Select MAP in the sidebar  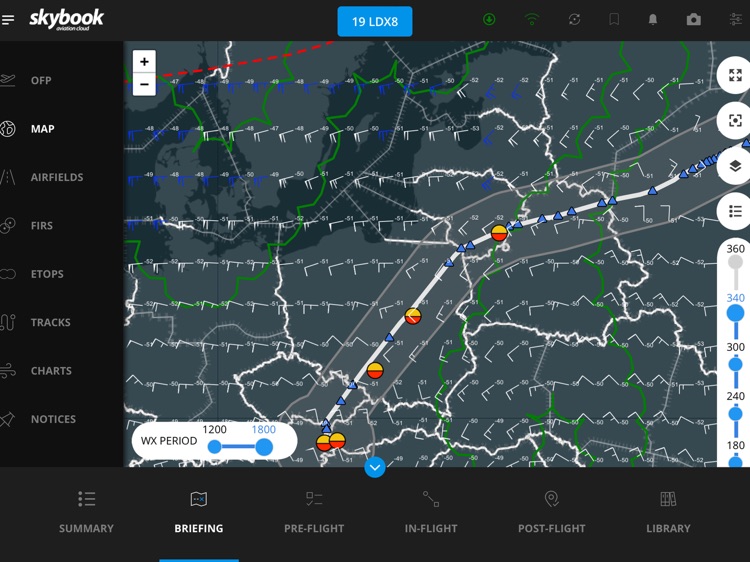coord(42,129)
